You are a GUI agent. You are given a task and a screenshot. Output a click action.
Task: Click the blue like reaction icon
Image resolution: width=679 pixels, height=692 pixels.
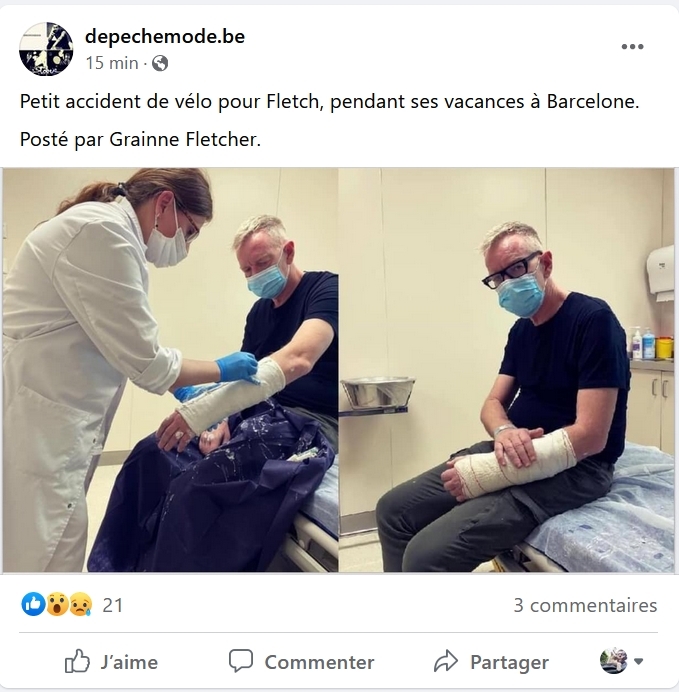[x=33, y=604]
